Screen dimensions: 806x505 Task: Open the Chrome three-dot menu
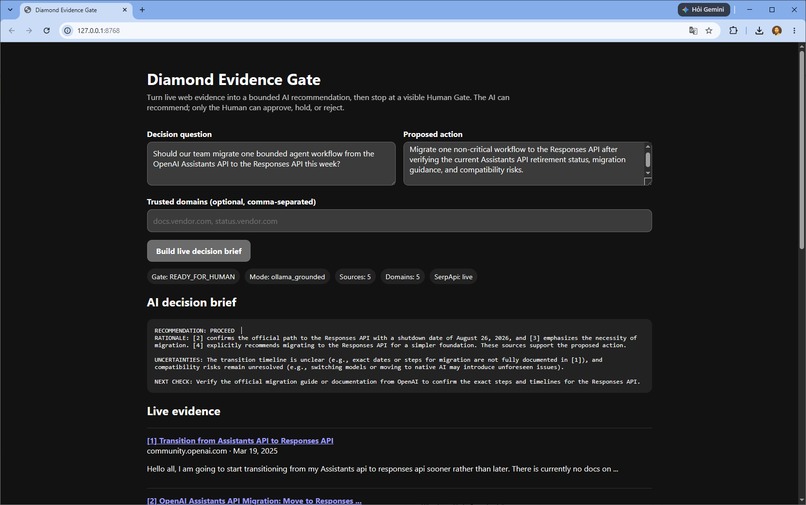point(794,31)
